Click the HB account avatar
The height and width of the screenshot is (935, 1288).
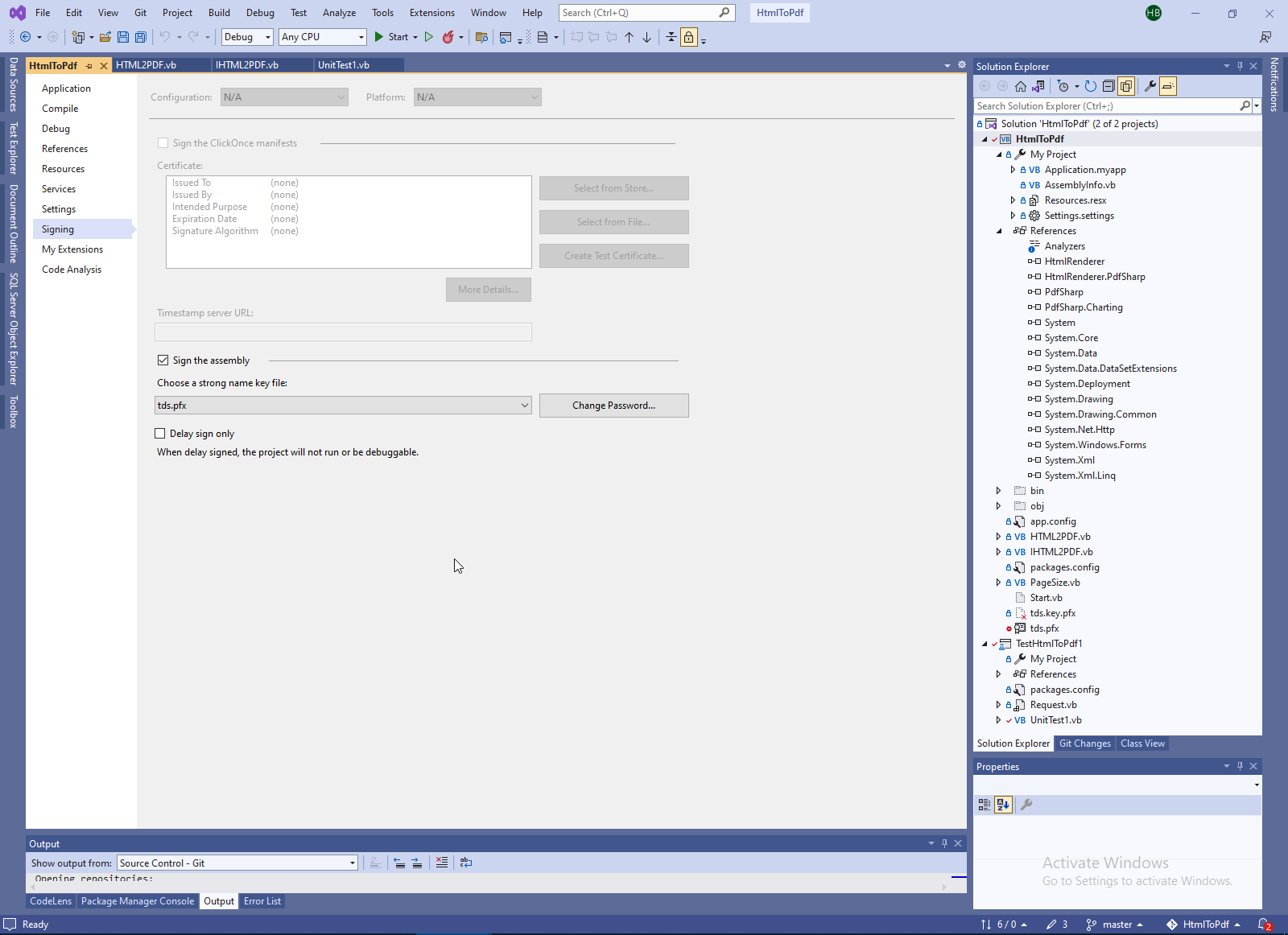tap(1154, 13)
